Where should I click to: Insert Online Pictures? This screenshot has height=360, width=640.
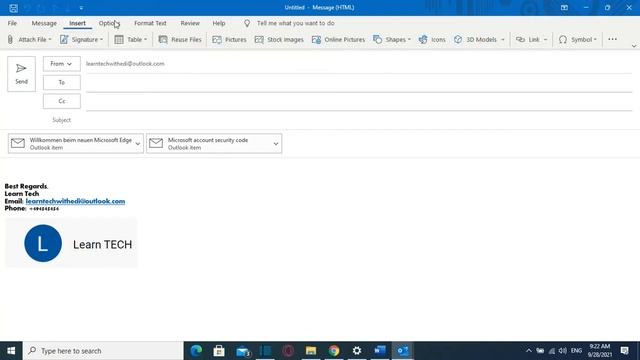(x=338, y=40)
